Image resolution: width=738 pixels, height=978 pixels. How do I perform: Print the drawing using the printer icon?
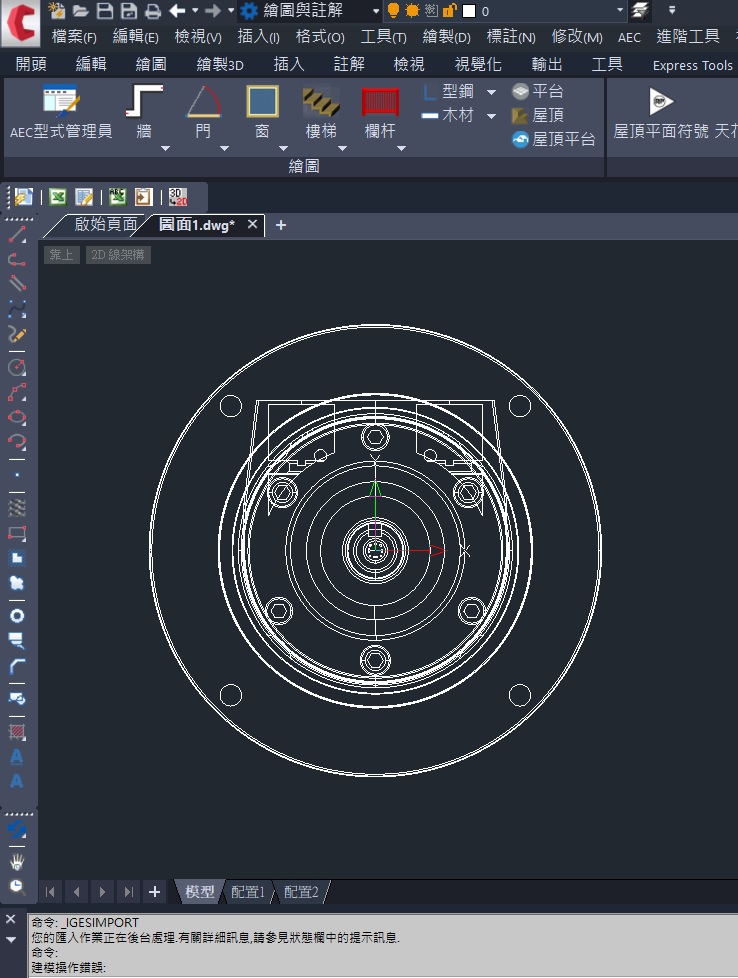(x=152, y=11)
